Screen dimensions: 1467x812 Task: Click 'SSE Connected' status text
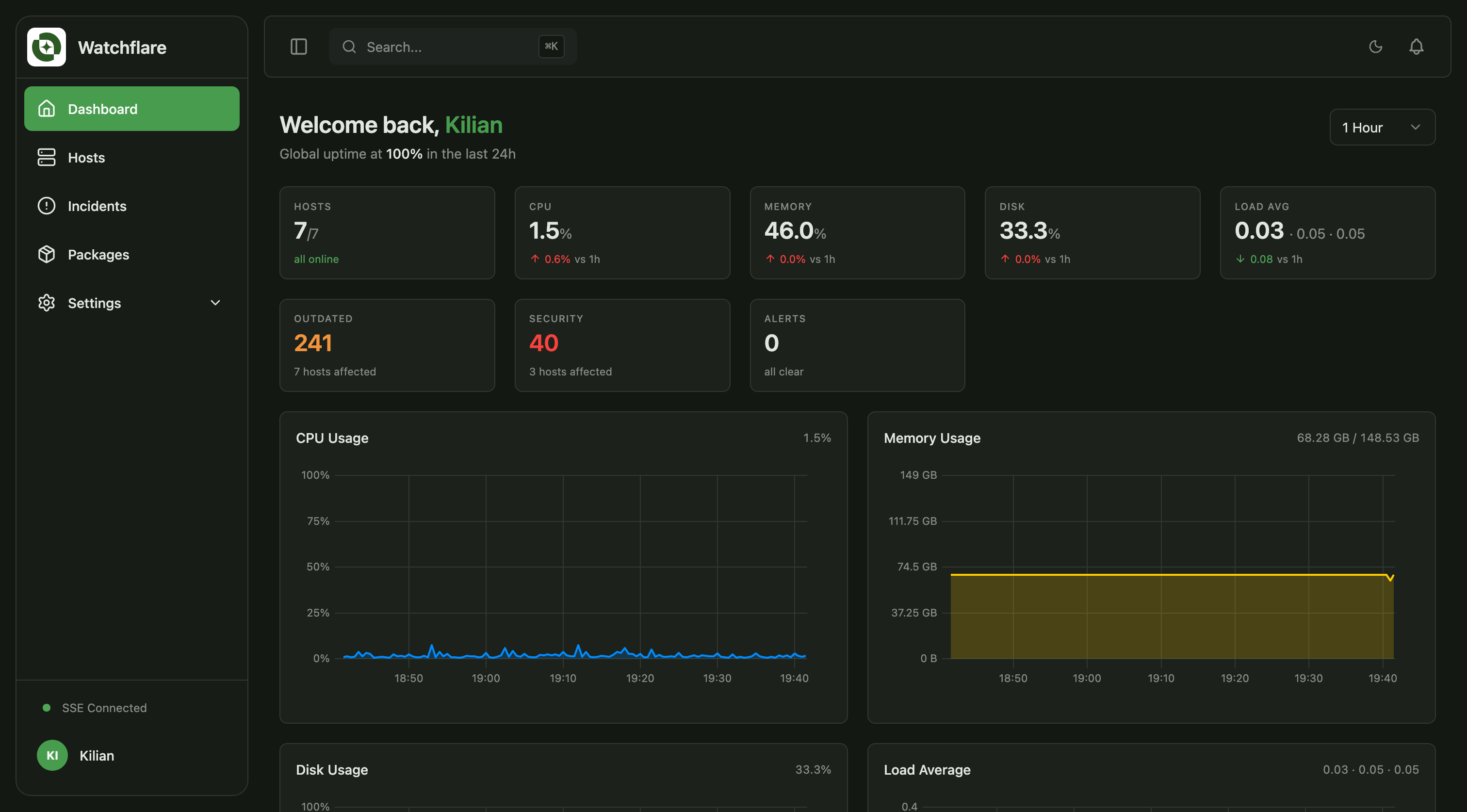pos(104,708)
